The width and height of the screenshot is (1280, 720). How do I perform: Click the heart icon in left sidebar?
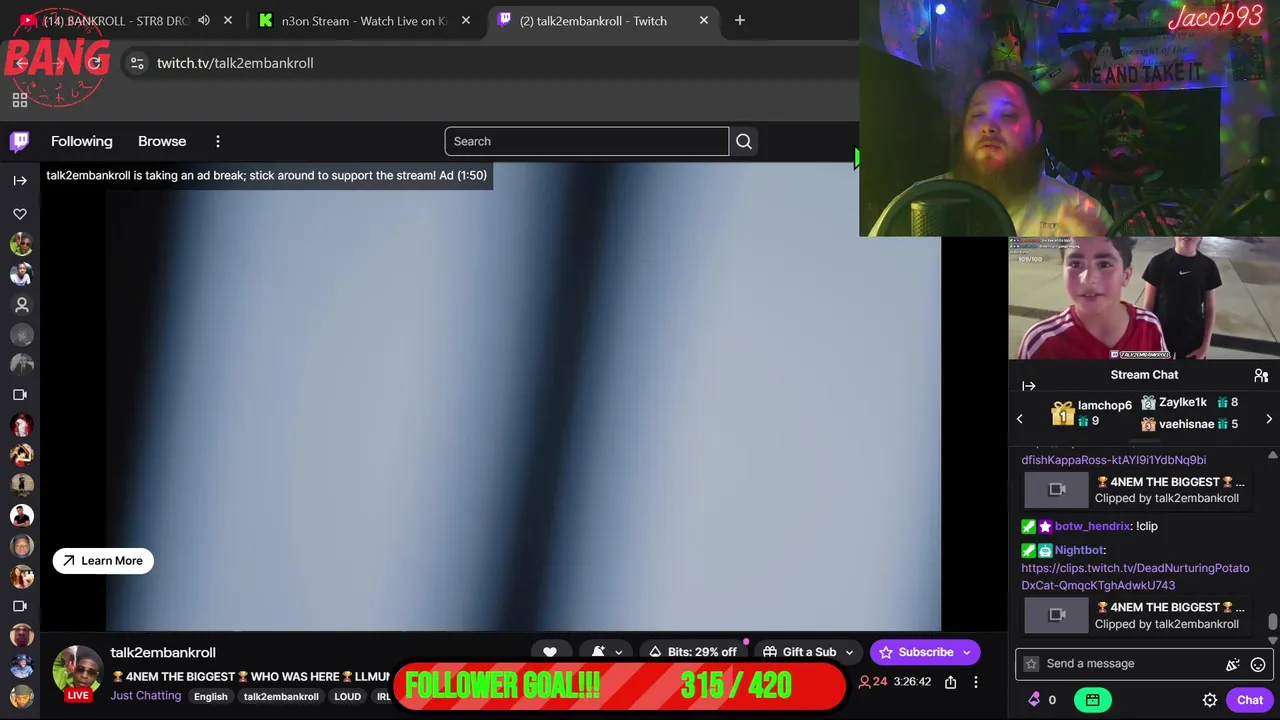pyautogui.click(x=20, y=214)
